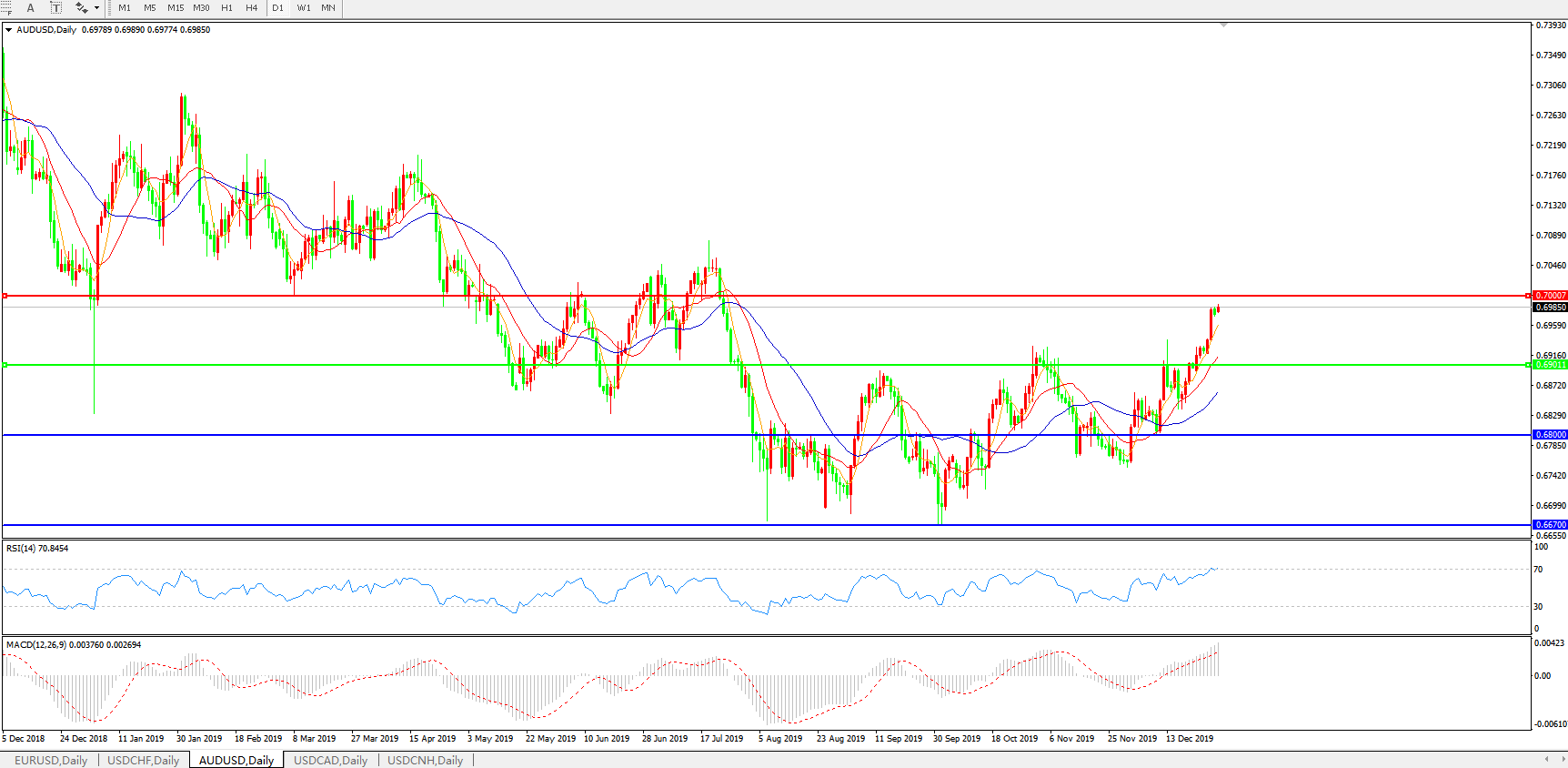Expand the AUDUSD,Daily chart title triangle
Viewport: 1568px width, 768px height.
click(x=9, y=30)
